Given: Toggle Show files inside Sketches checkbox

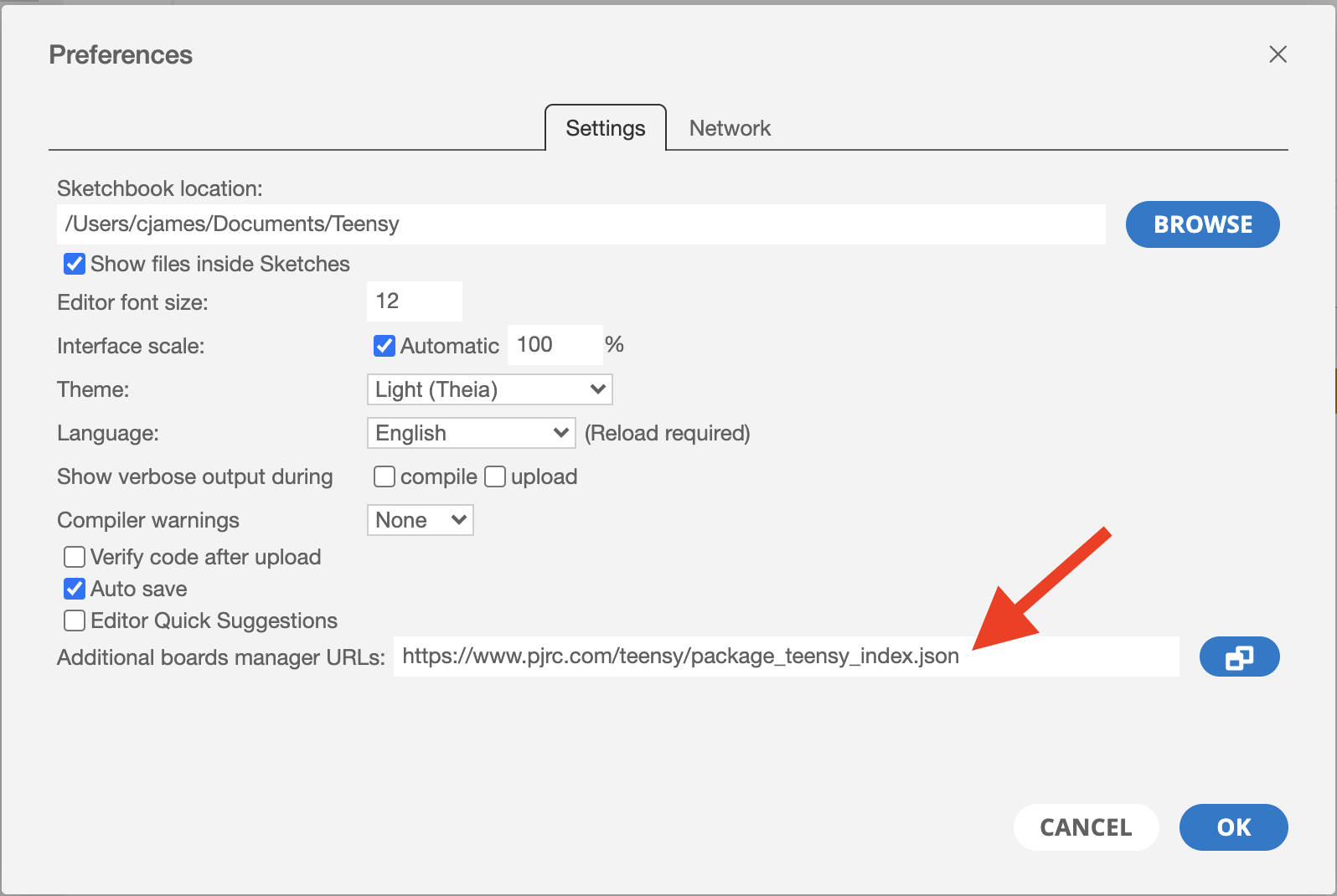Looking at the screenshot, I should pyautogui.click(x=75, y=265).
